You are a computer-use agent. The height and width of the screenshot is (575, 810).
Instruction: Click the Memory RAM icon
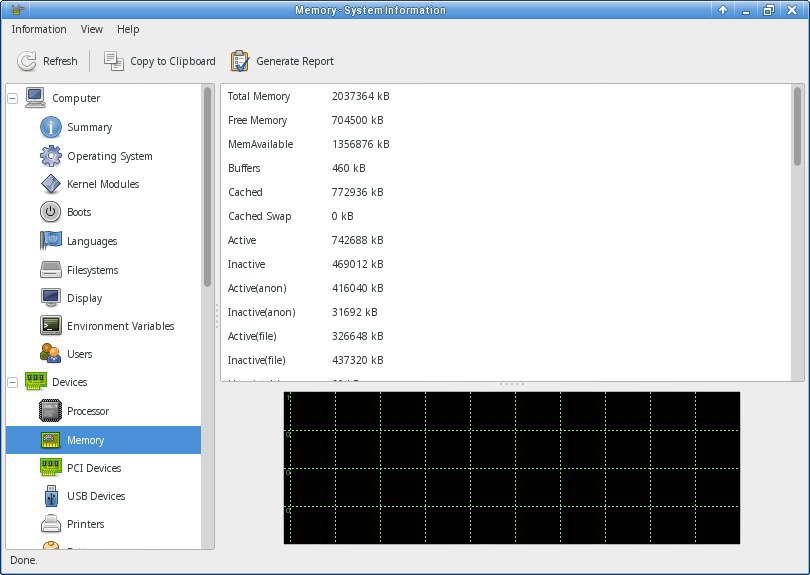(51, 440)
